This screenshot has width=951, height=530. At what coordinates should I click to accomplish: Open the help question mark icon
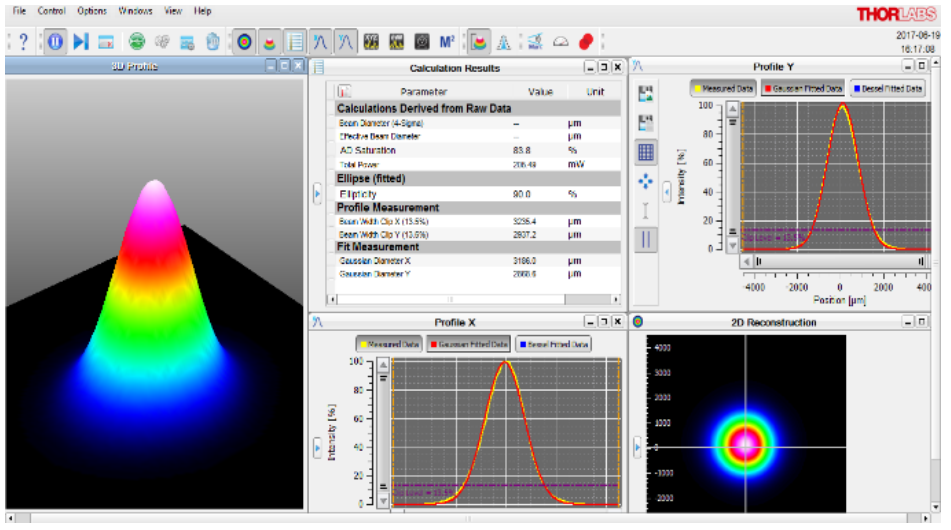pos(24,42)
